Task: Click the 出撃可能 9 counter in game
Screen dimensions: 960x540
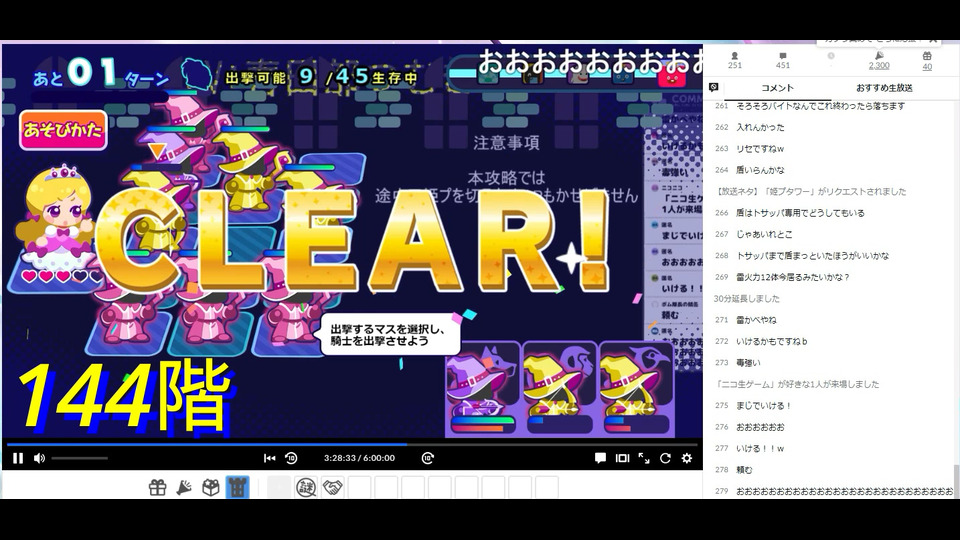Action: (x=271, y=77)
